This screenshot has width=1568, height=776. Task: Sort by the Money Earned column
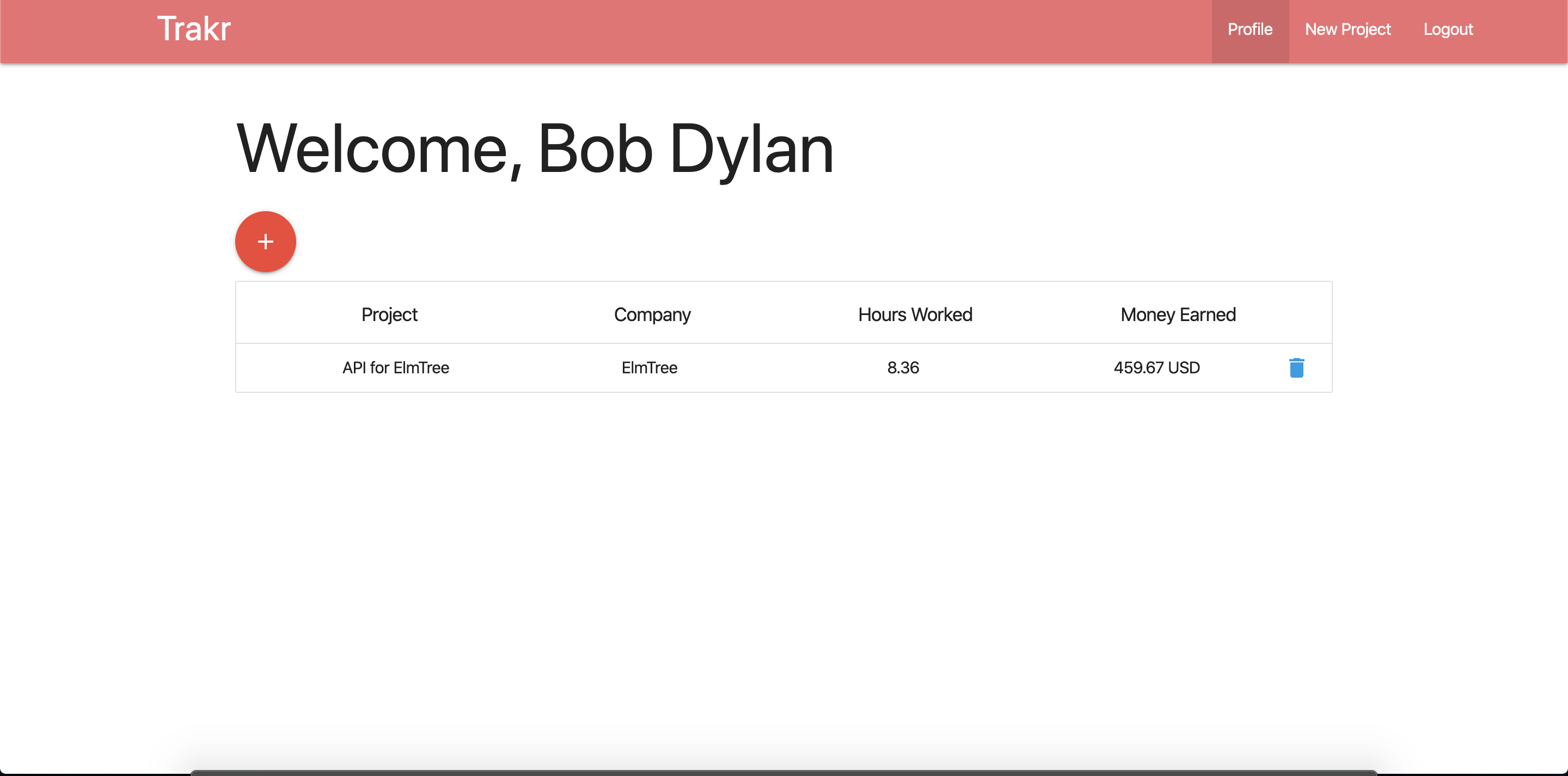1178,314
